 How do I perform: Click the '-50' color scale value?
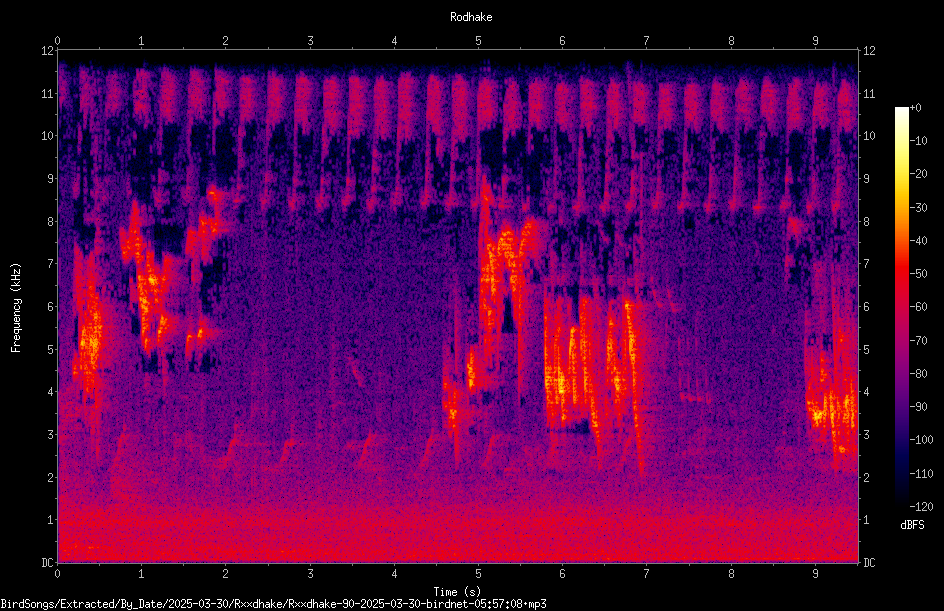(918, 274)
